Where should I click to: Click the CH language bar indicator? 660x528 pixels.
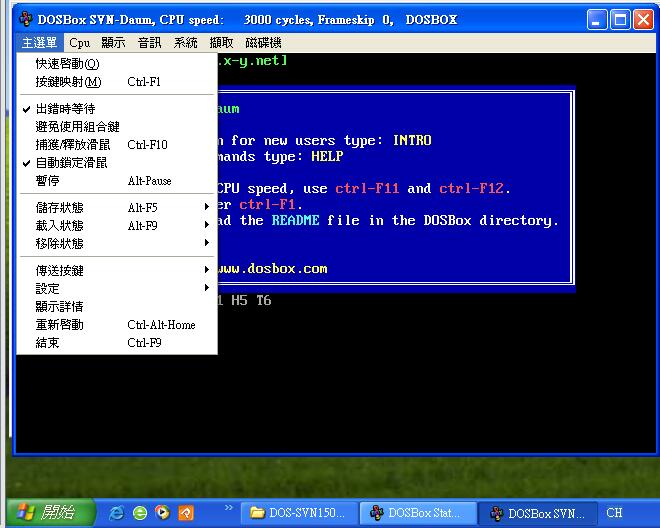[x=614, y=512]
